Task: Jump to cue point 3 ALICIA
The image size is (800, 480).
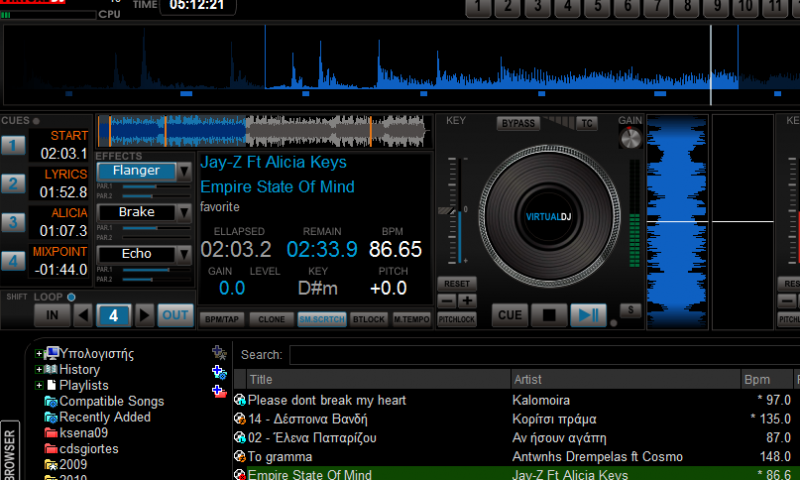Action: point(13,222)
